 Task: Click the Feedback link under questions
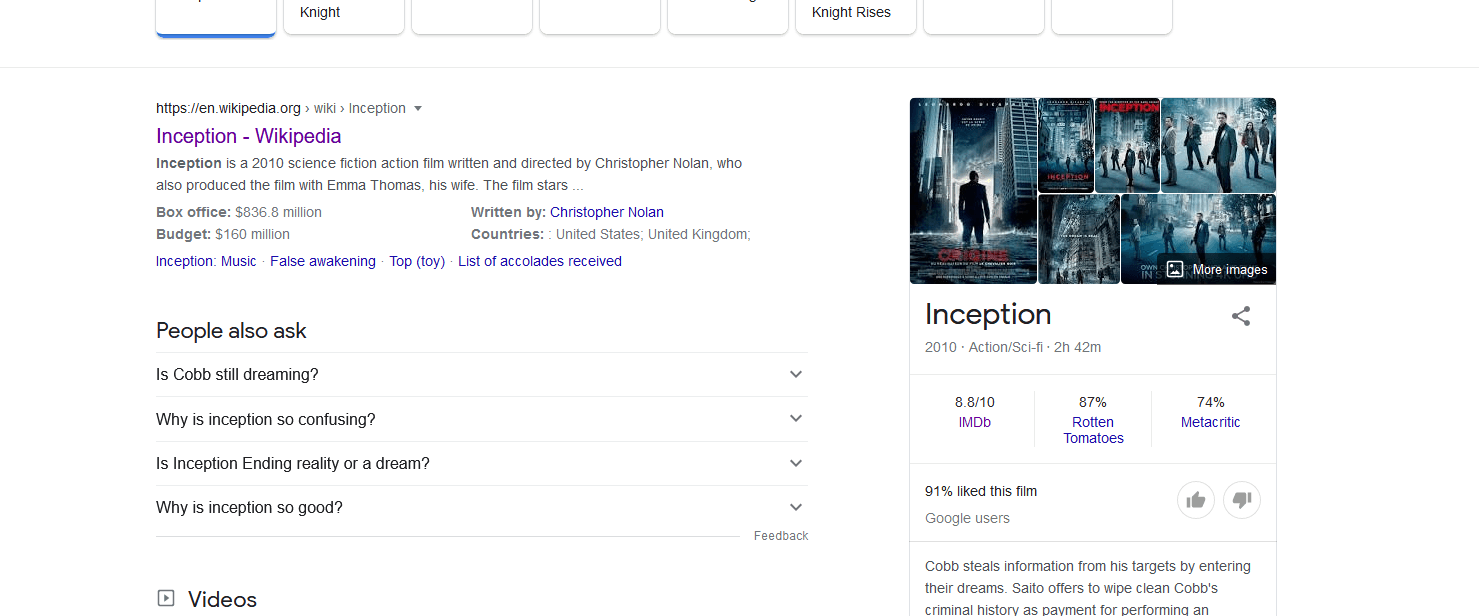[x=781, y=536]
